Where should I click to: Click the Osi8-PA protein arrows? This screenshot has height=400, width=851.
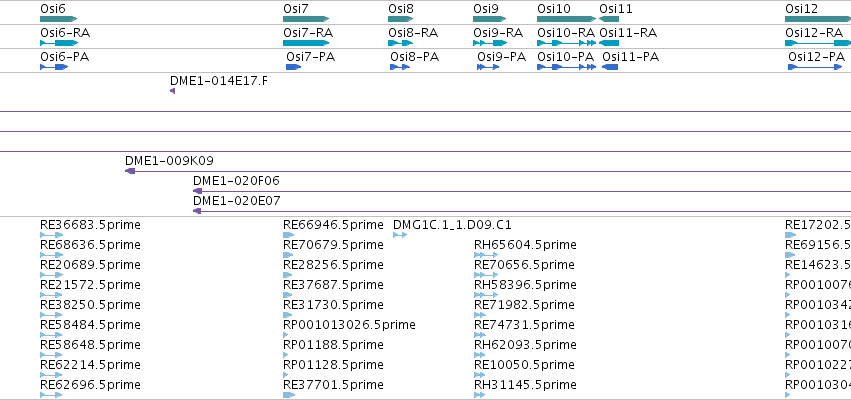(399, 67)
